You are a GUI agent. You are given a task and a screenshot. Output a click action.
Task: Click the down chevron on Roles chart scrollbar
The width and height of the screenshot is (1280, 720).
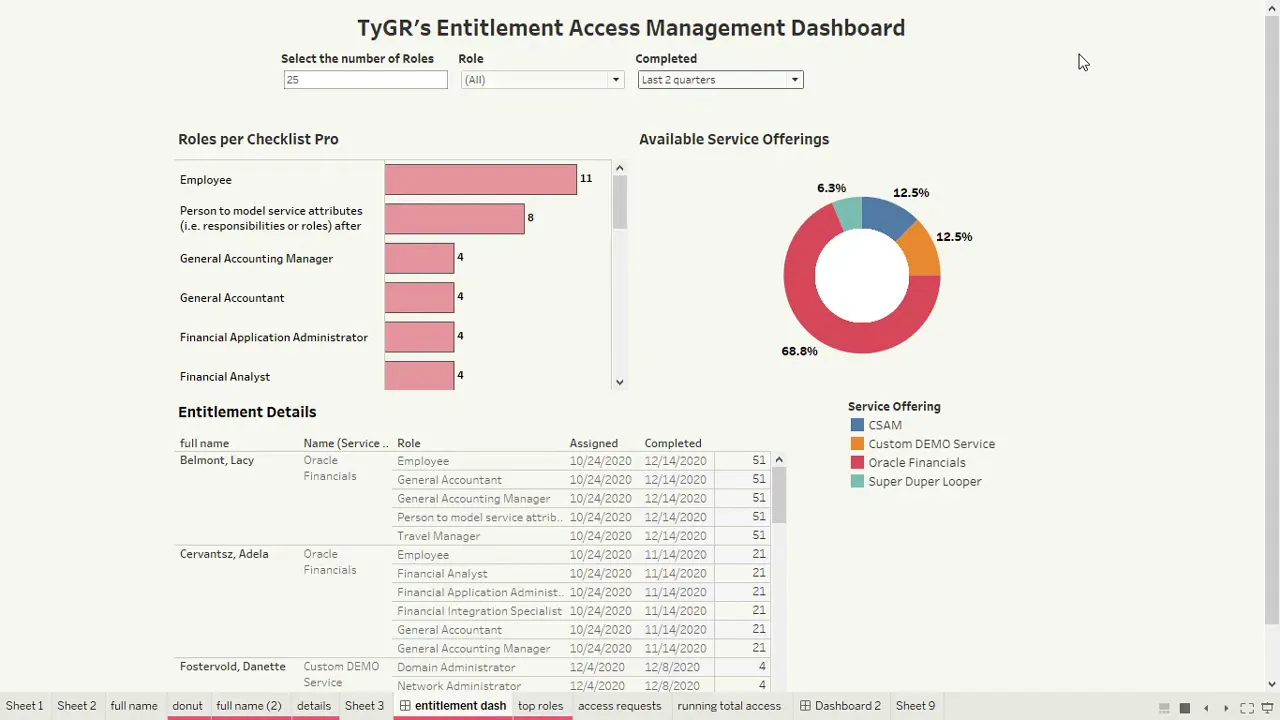click(619, 381)
